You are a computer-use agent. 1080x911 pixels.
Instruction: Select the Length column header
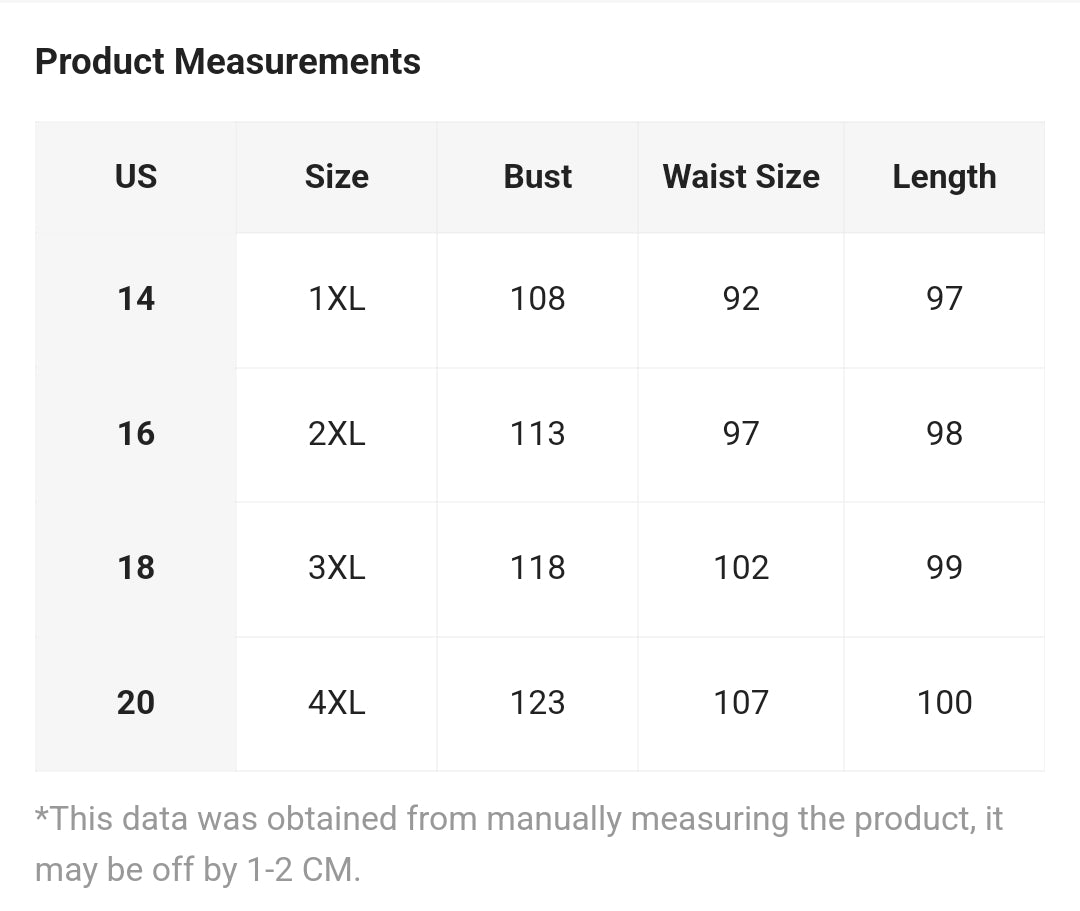pyautogui.click(x=944, y=177)
